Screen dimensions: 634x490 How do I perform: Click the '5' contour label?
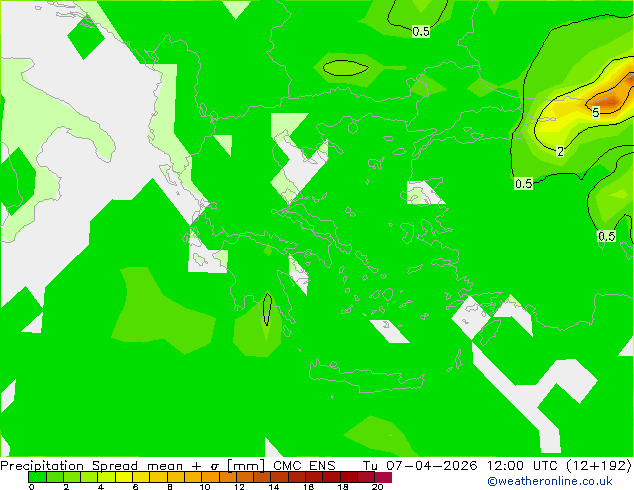[596, 112]
